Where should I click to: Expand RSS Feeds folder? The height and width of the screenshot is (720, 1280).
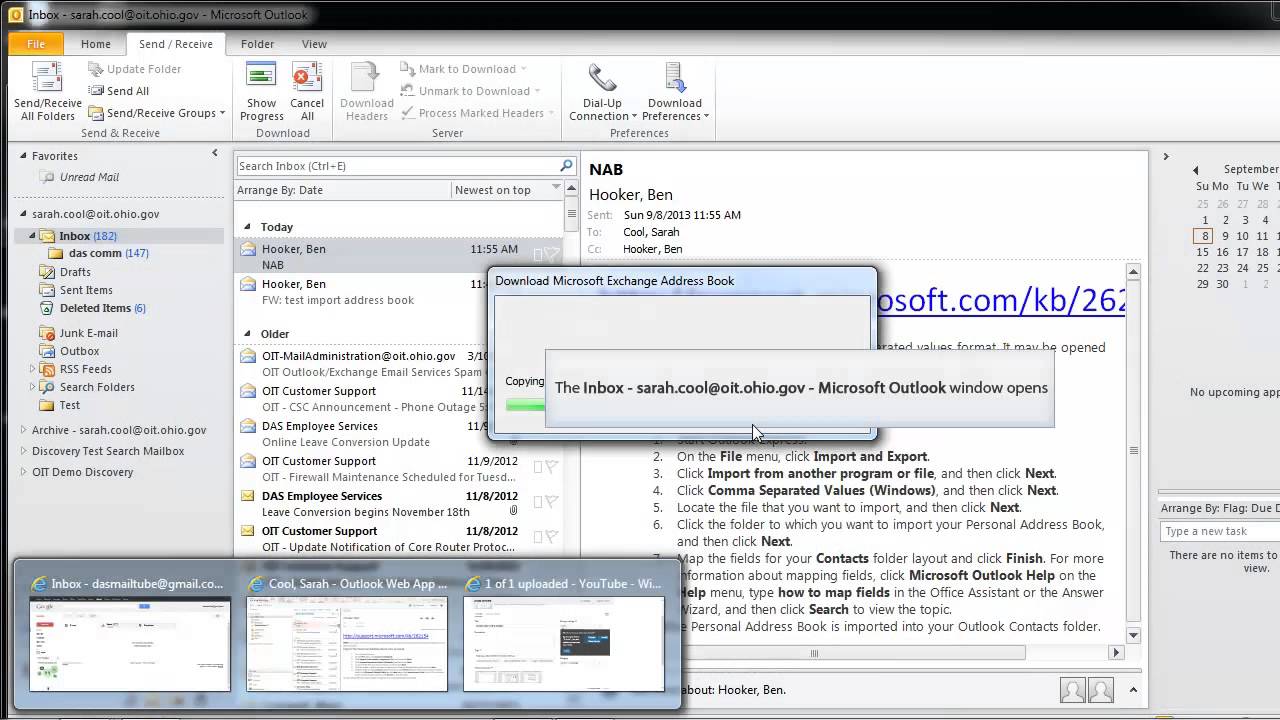(x=32, y=369)
